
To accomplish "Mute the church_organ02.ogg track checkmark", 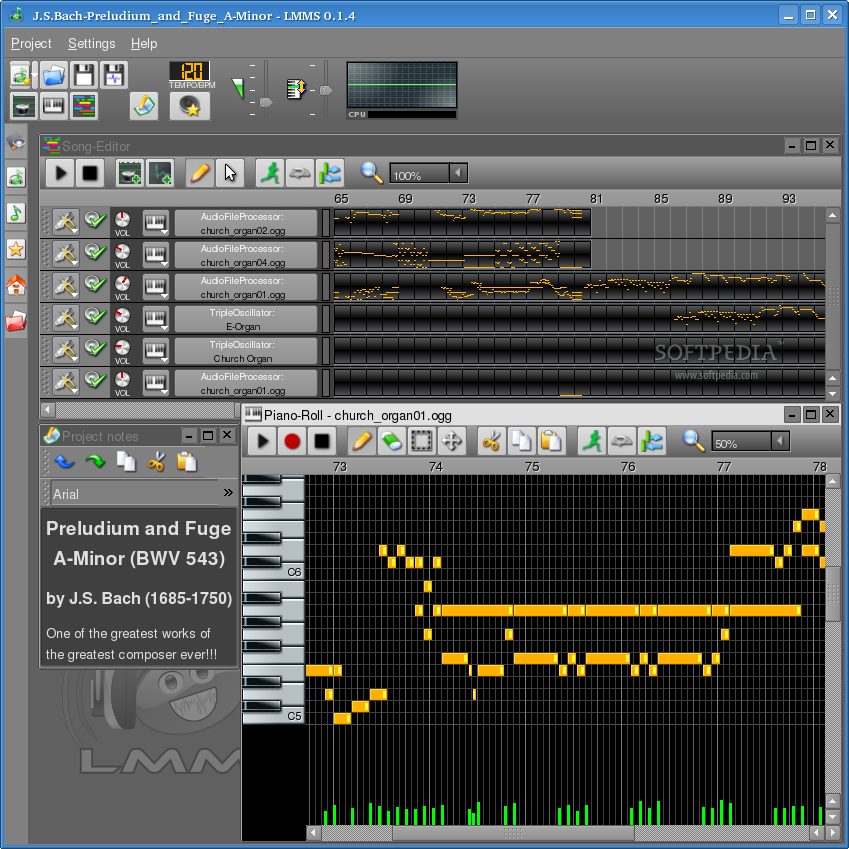I will [95, 221].
